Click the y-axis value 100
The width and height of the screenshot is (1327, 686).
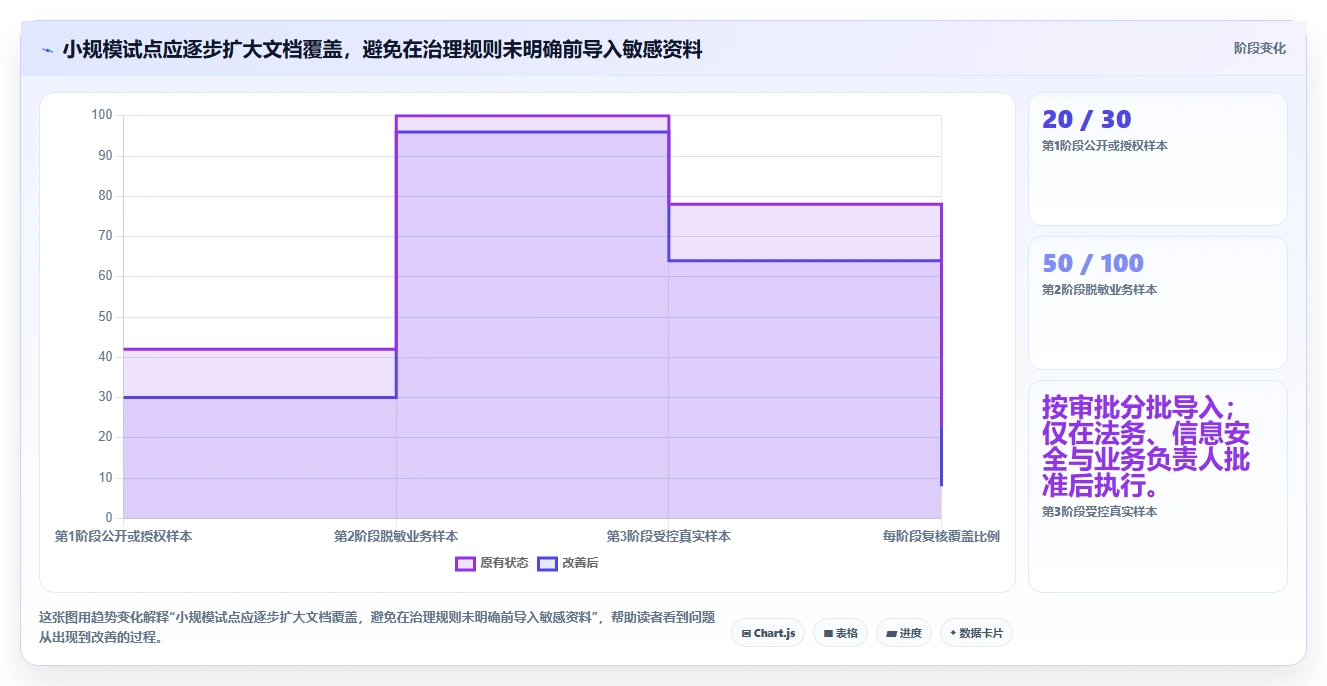pyautogui.click(x=102, y=115)
